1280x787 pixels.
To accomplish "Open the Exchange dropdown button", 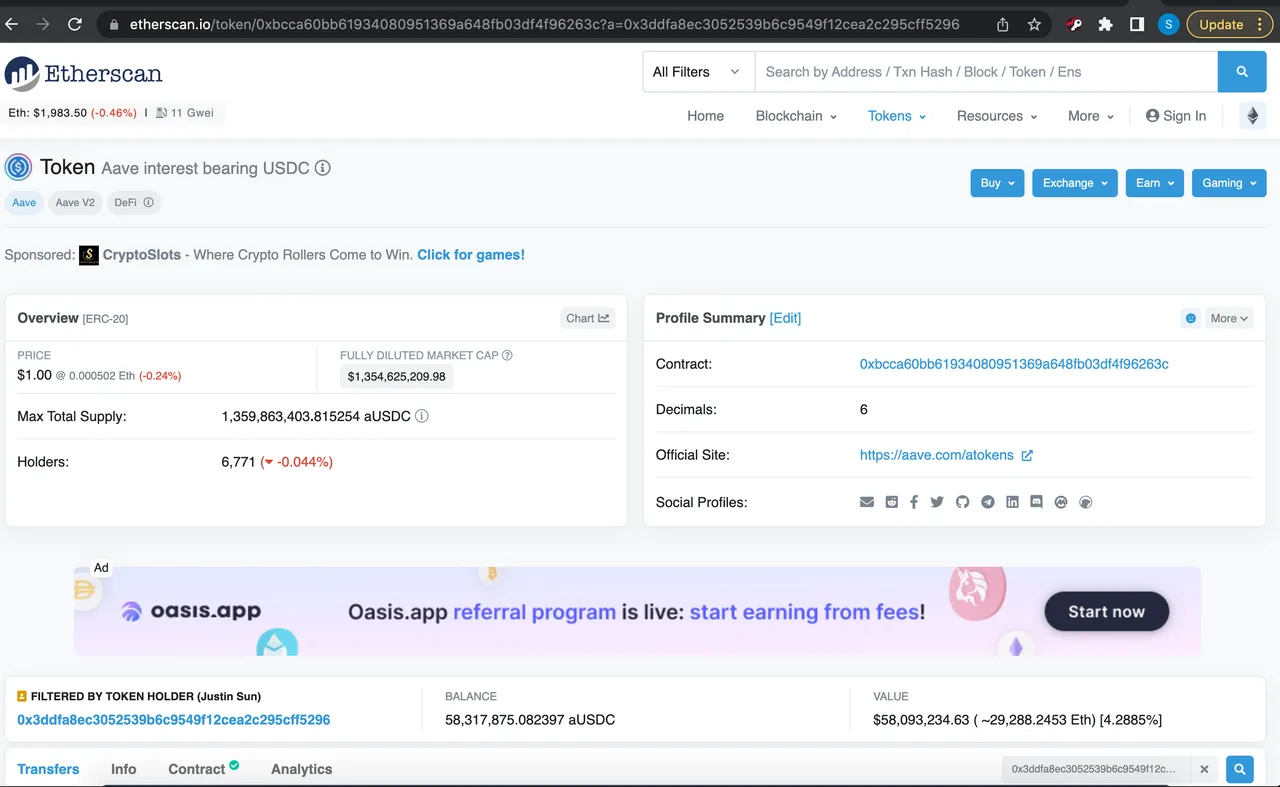I will coord(1075,183).
